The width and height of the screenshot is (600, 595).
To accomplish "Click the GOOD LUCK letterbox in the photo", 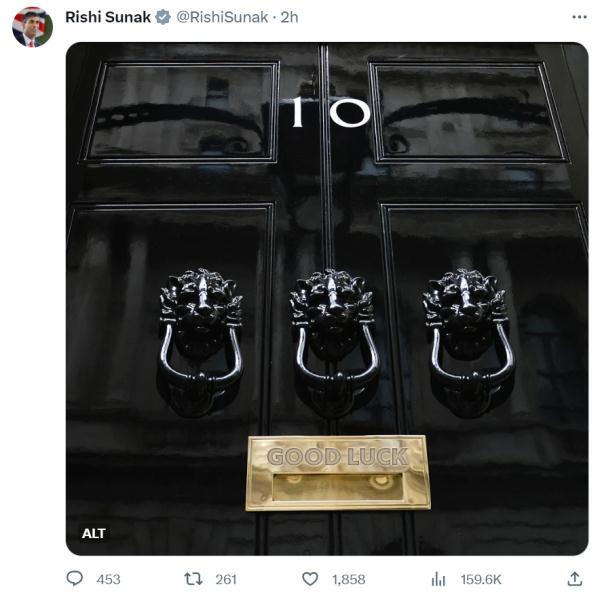I will coord(337,473).
